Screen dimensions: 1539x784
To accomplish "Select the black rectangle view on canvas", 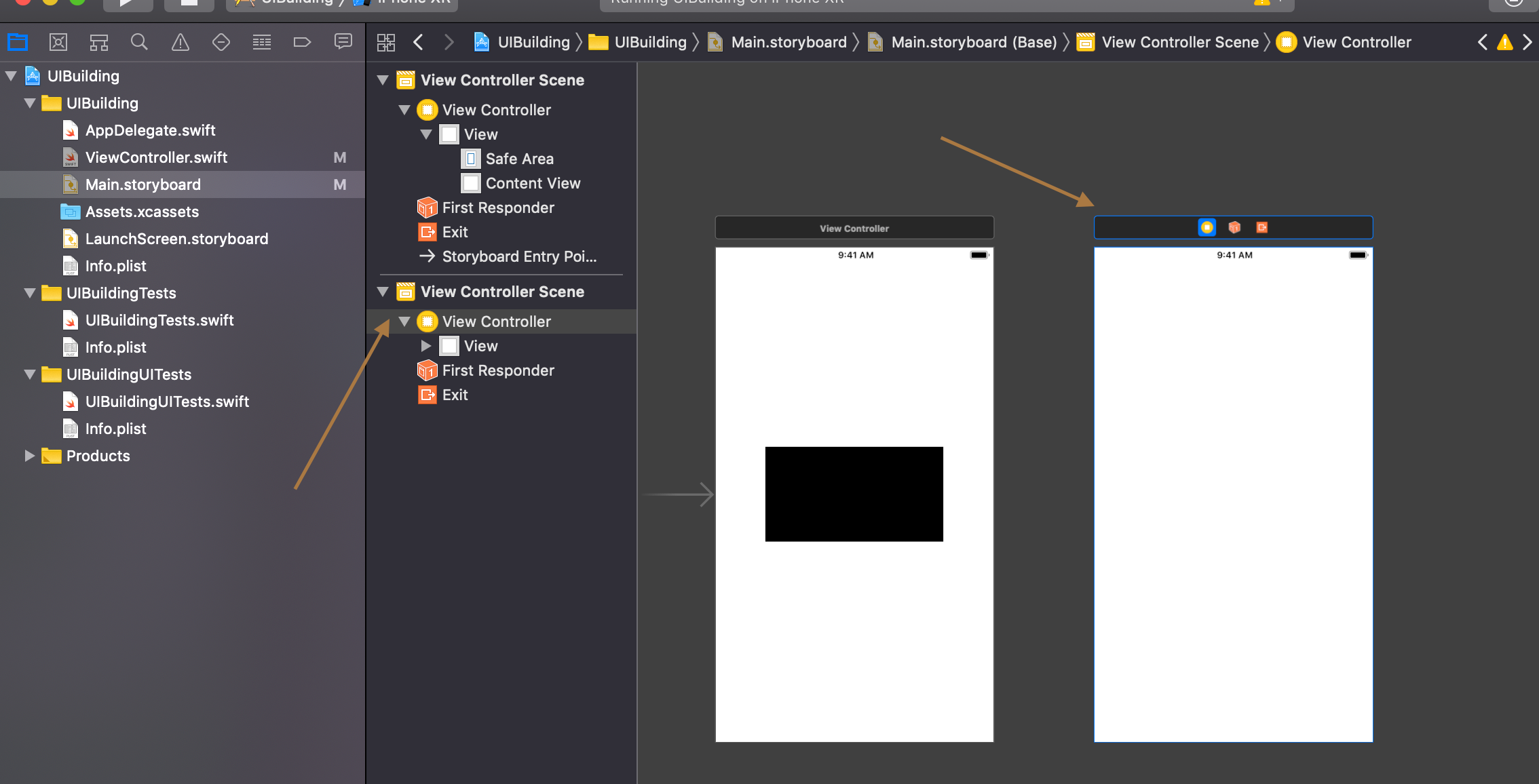I will [x=854, y=494].
